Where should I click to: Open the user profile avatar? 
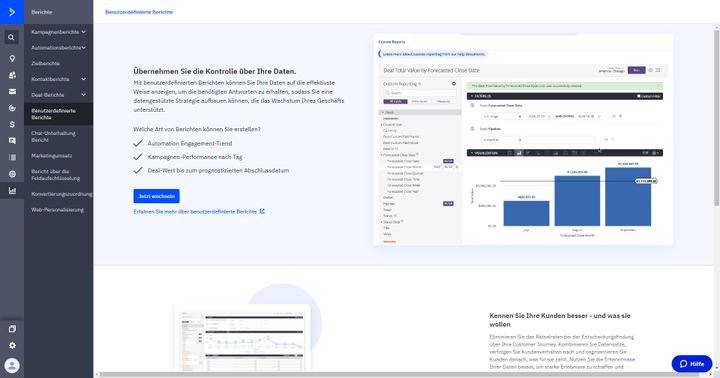point(12,366)
